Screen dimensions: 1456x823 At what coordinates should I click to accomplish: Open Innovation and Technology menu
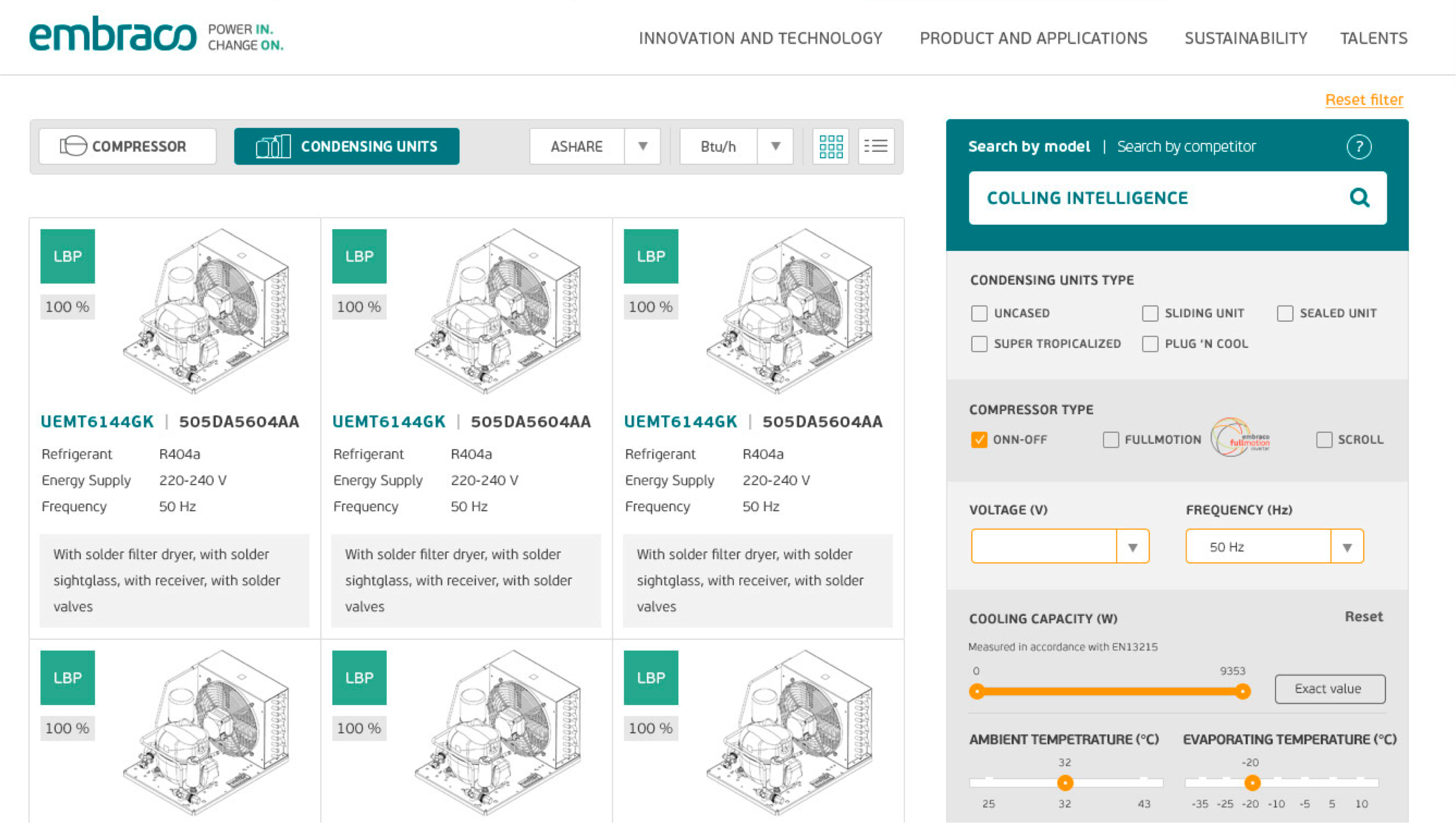pyautogui.click(x=760, y=38)
